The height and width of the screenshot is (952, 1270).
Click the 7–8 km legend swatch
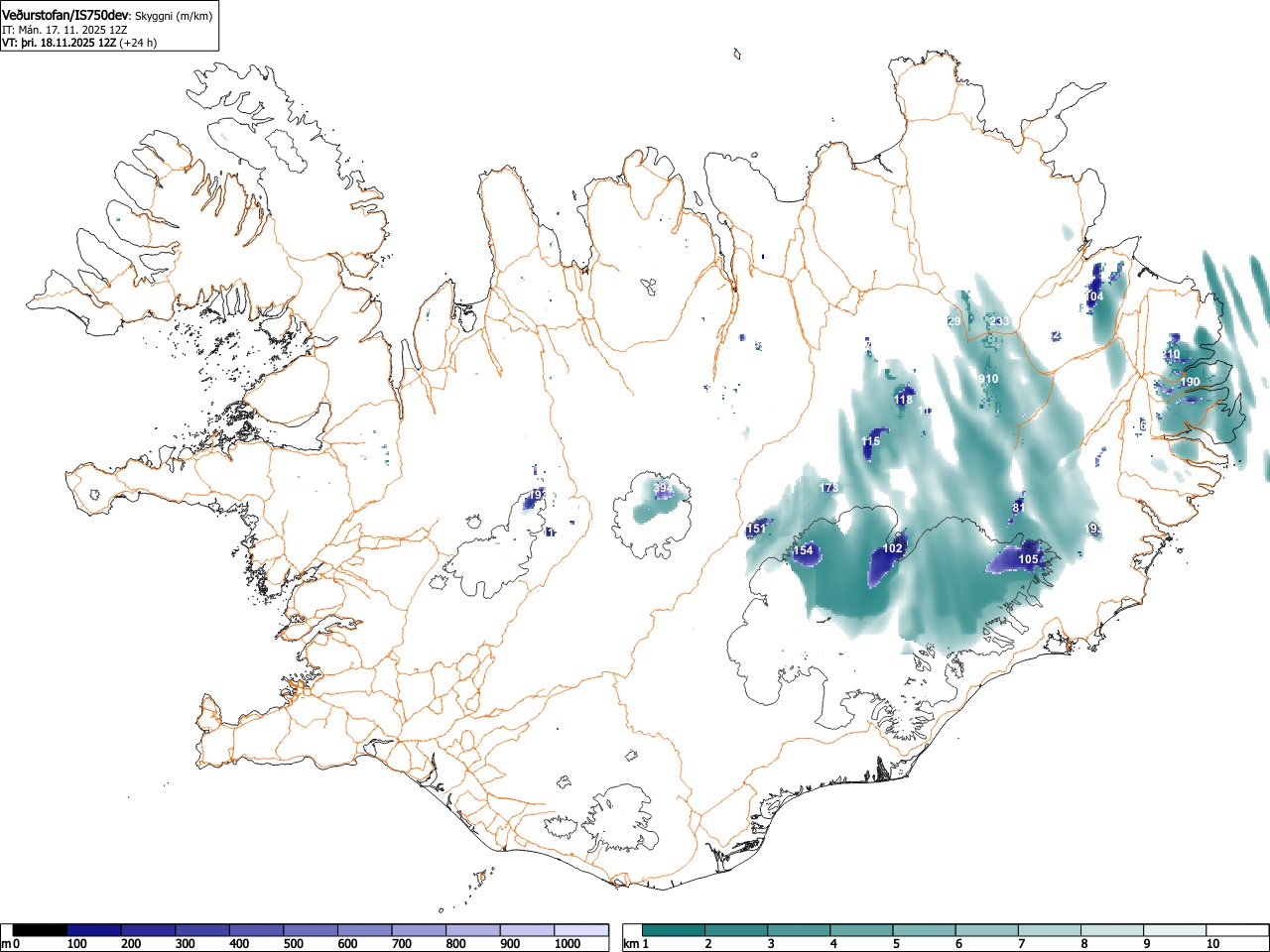1050,930
